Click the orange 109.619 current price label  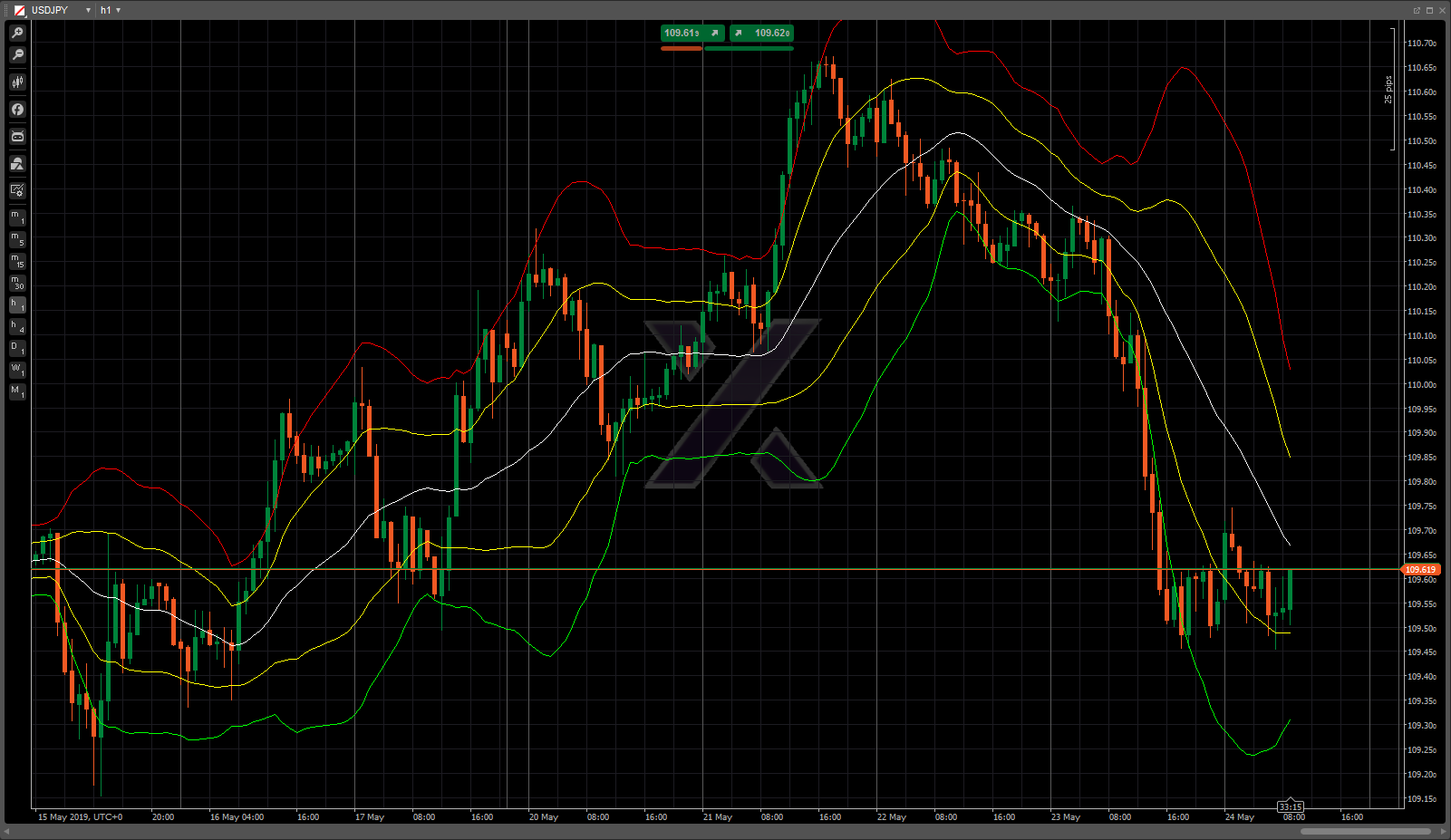coord(1420,570)
